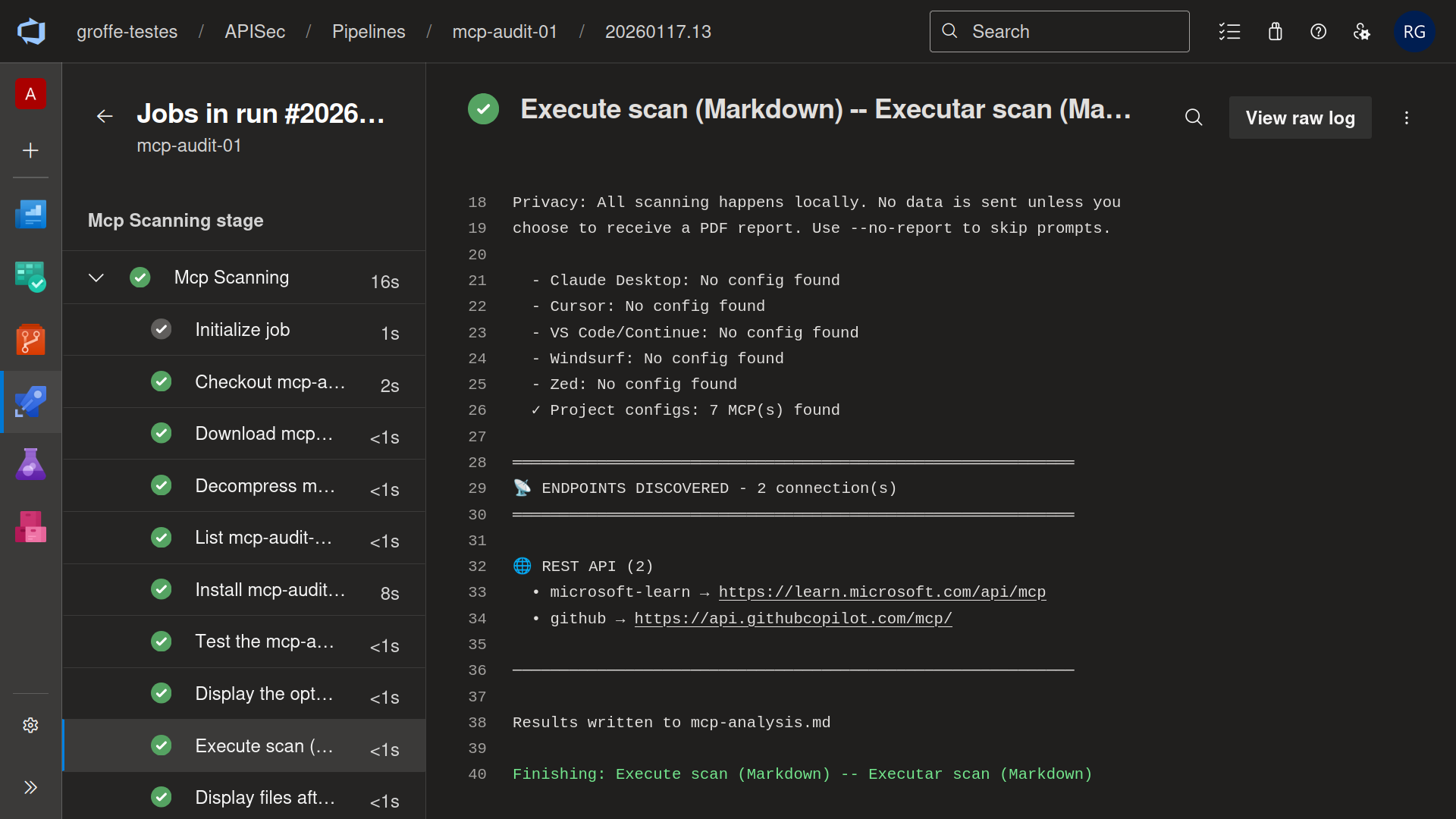This screenshot has width=1456, height=819.
Task: Go back using the left arrow
Action: (x=105, y=116)
